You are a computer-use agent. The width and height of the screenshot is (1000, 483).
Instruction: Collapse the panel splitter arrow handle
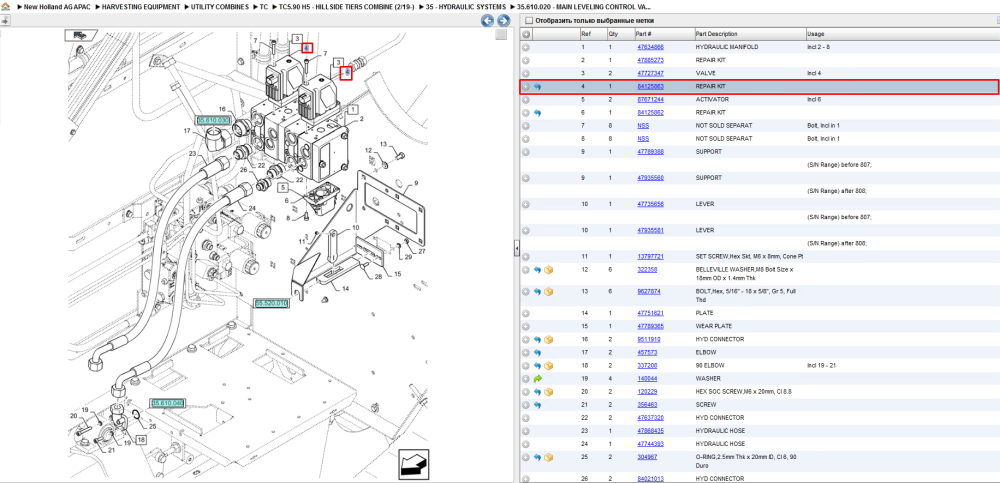tap(517, 249)
